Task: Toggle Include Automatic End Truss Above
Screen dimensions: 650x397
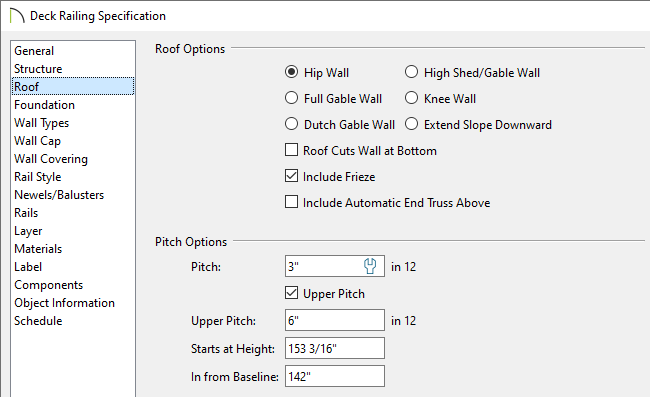Action: [291, 202]
